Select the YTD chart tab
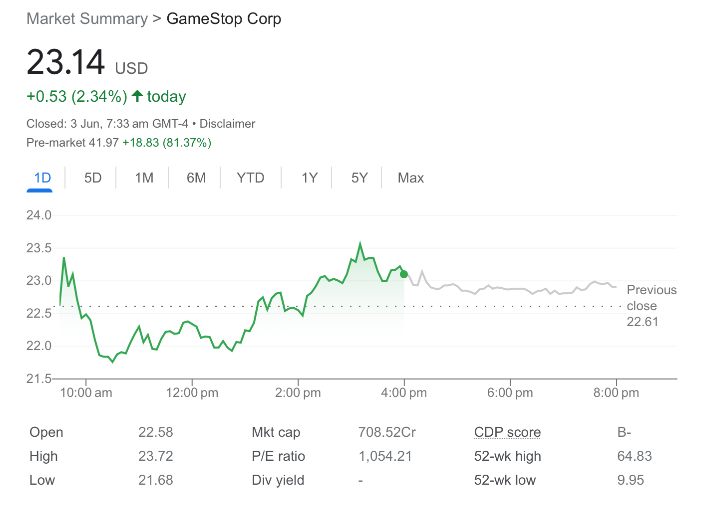 [x=250, y=178]
